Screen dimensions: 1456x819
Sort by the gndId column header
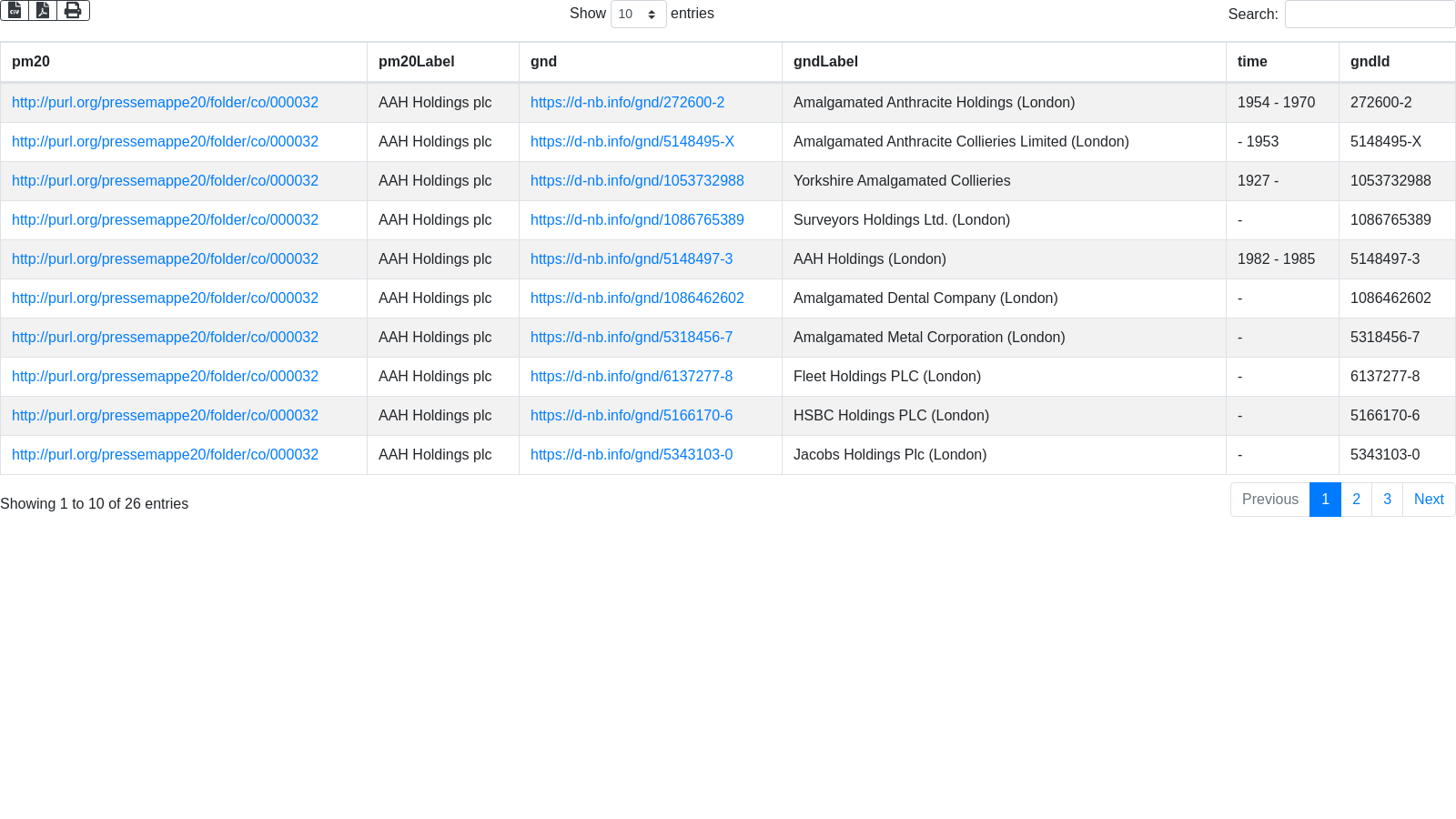1397,62
